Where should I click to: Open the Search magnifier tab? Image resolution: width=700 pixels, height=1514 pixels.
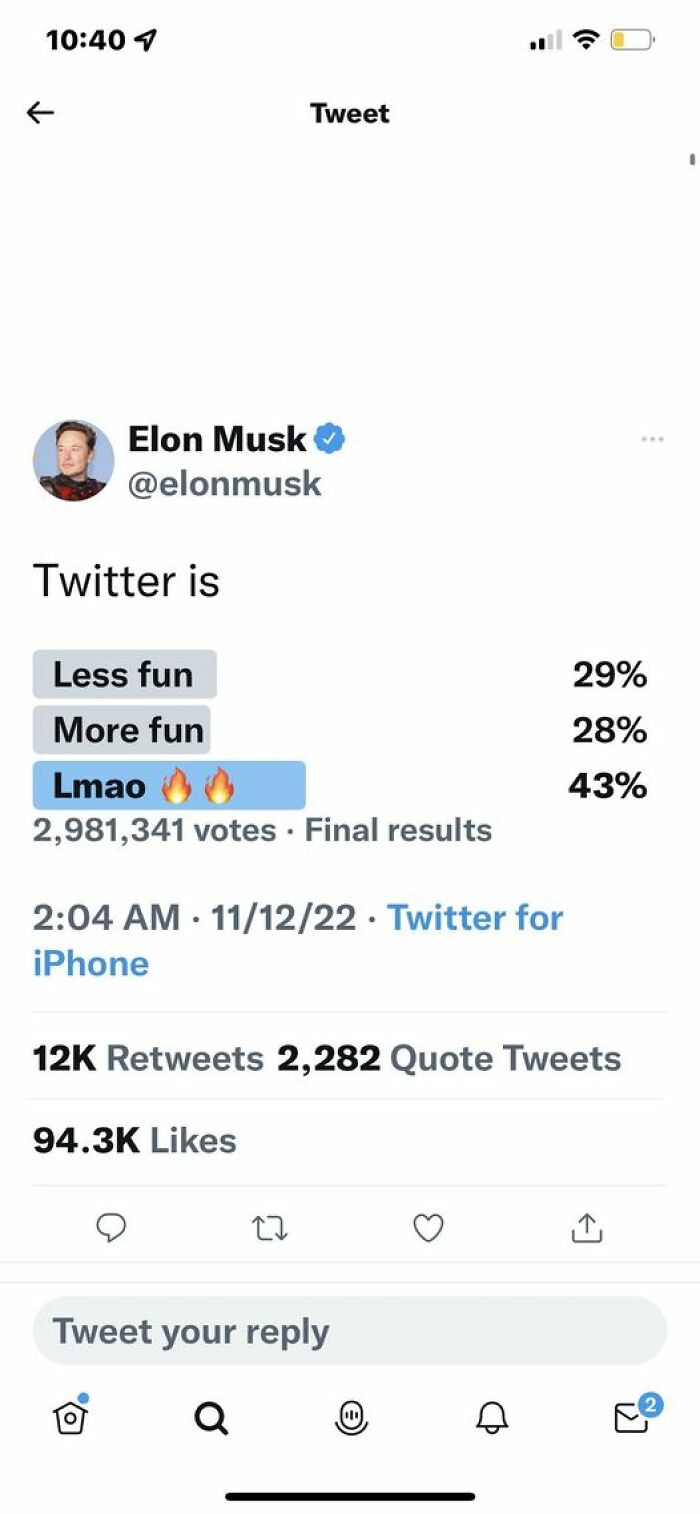(x=210, y=1417)
